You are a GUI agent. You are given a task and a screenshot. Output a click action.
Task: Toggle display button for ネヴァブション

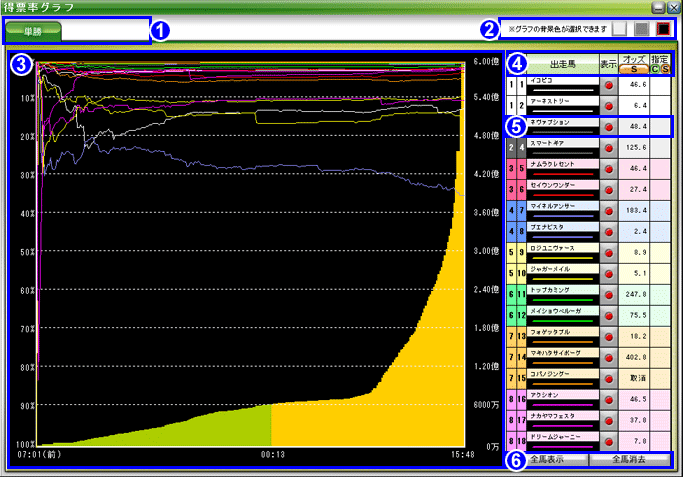(x=609, y=127)
